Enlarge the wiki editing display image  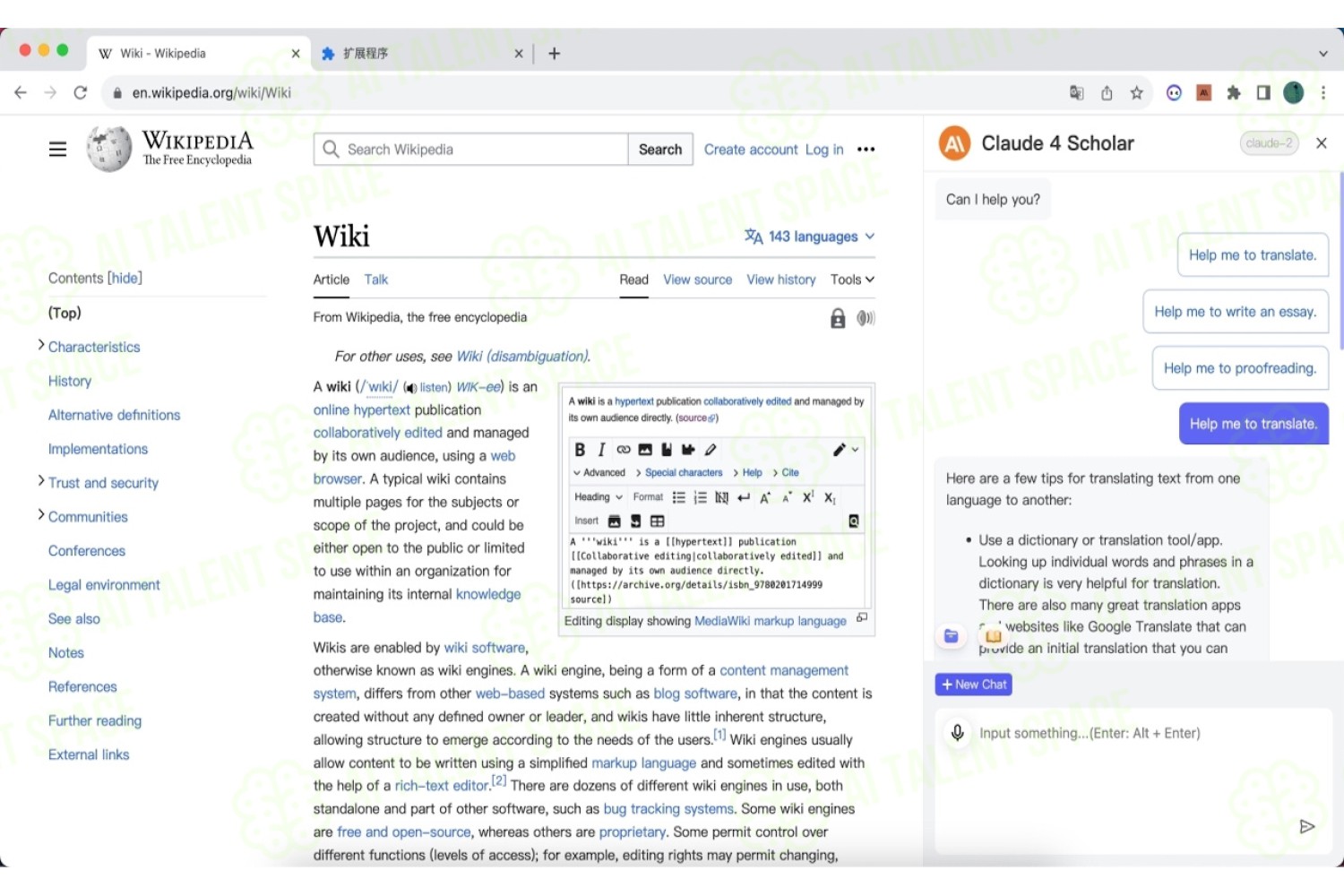[x=862, y=617]
